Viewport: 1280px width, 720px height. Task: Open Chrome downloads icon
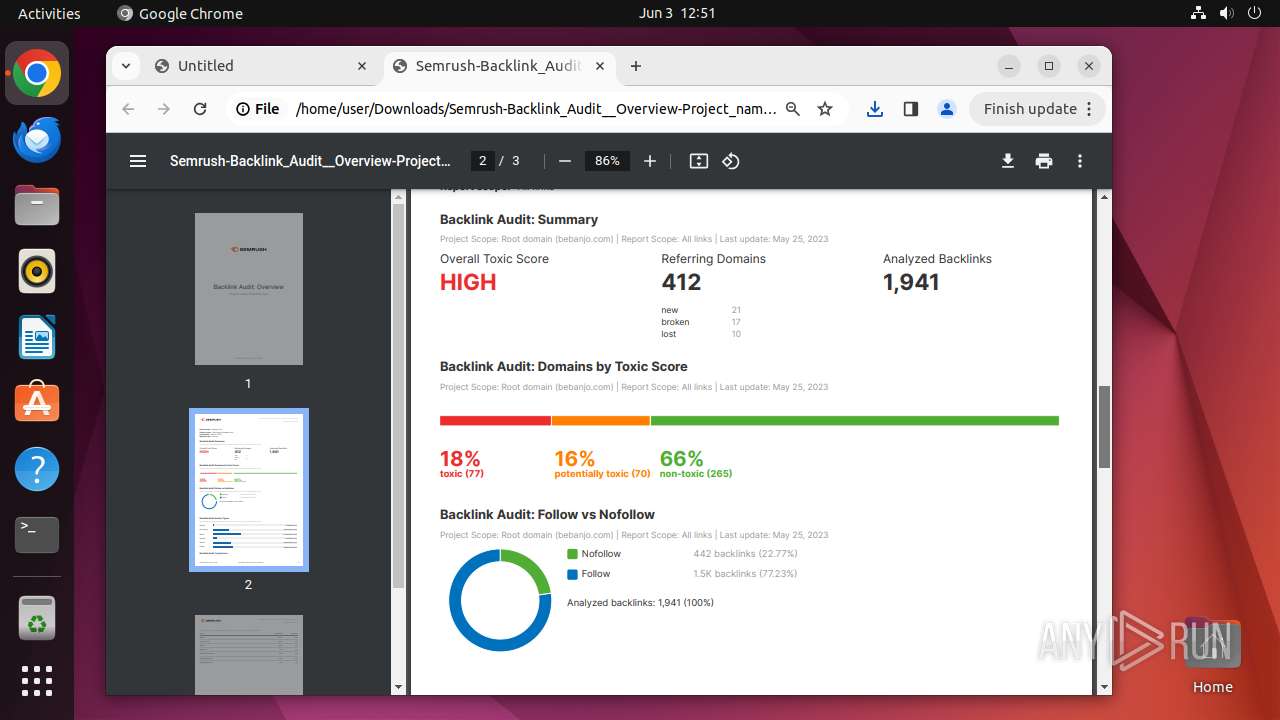point(875,109)
